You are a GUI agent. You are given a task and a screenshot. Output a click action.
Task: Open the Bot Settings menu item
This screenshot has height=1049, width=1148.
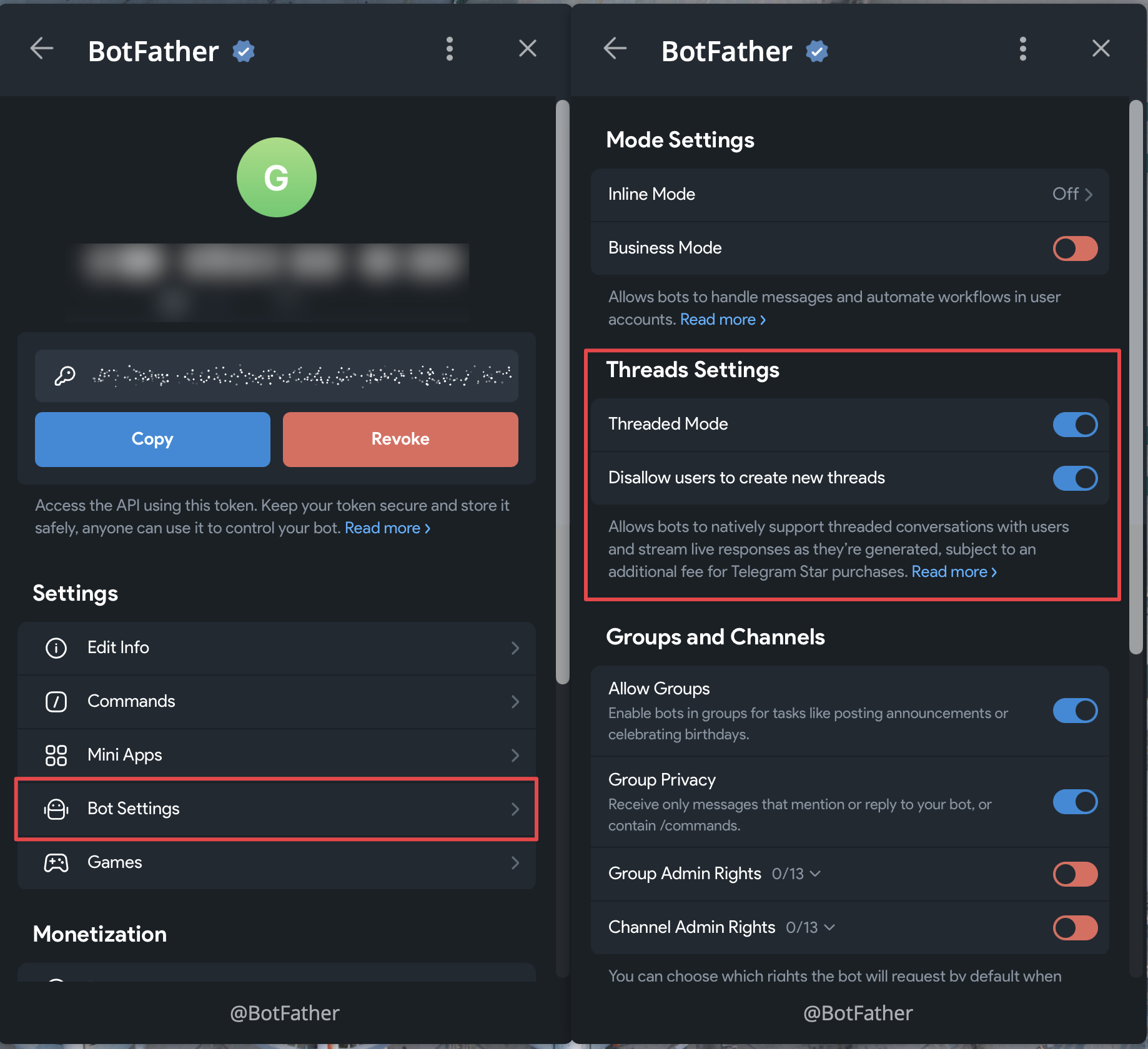click(x=276, y=809)
